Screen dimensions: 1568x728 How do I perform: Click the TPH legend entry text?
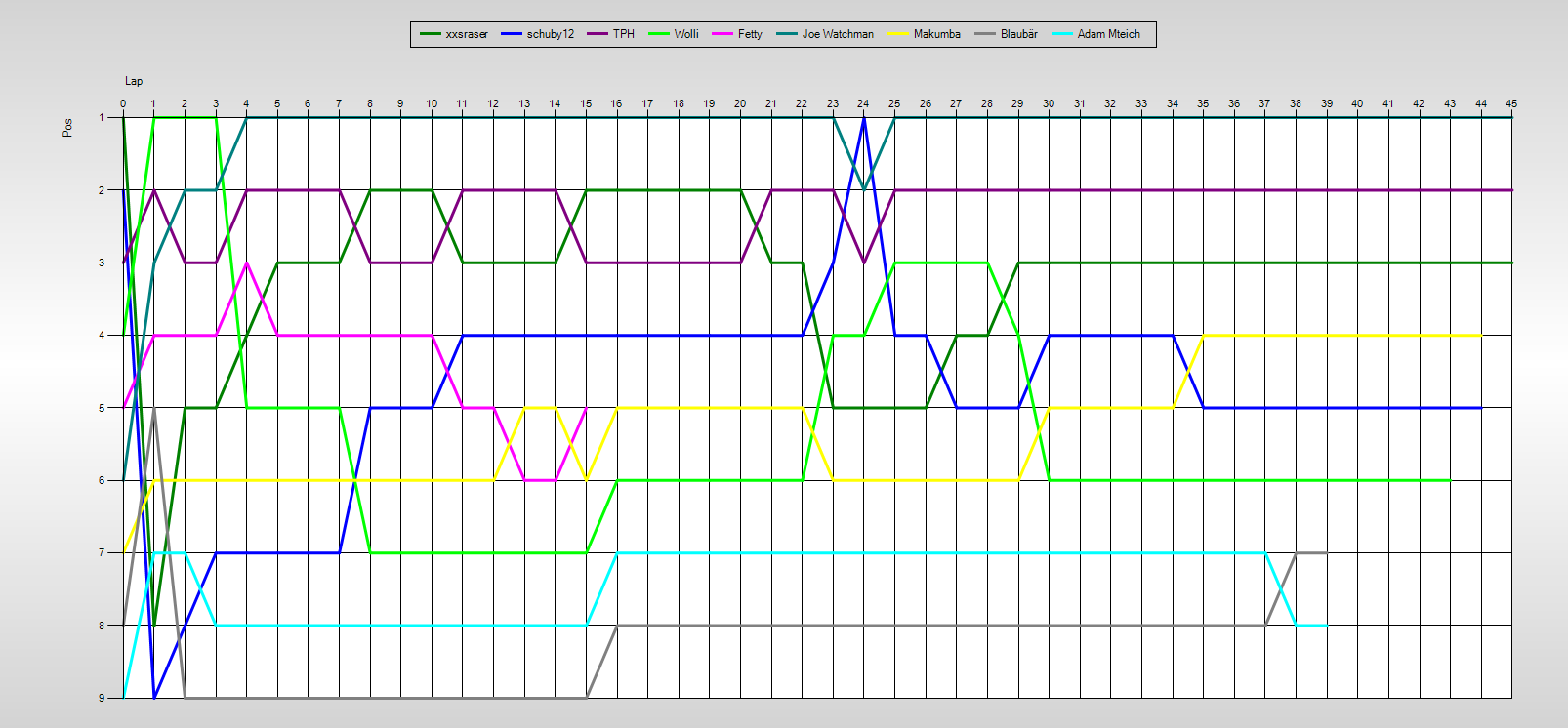(623, 34)
